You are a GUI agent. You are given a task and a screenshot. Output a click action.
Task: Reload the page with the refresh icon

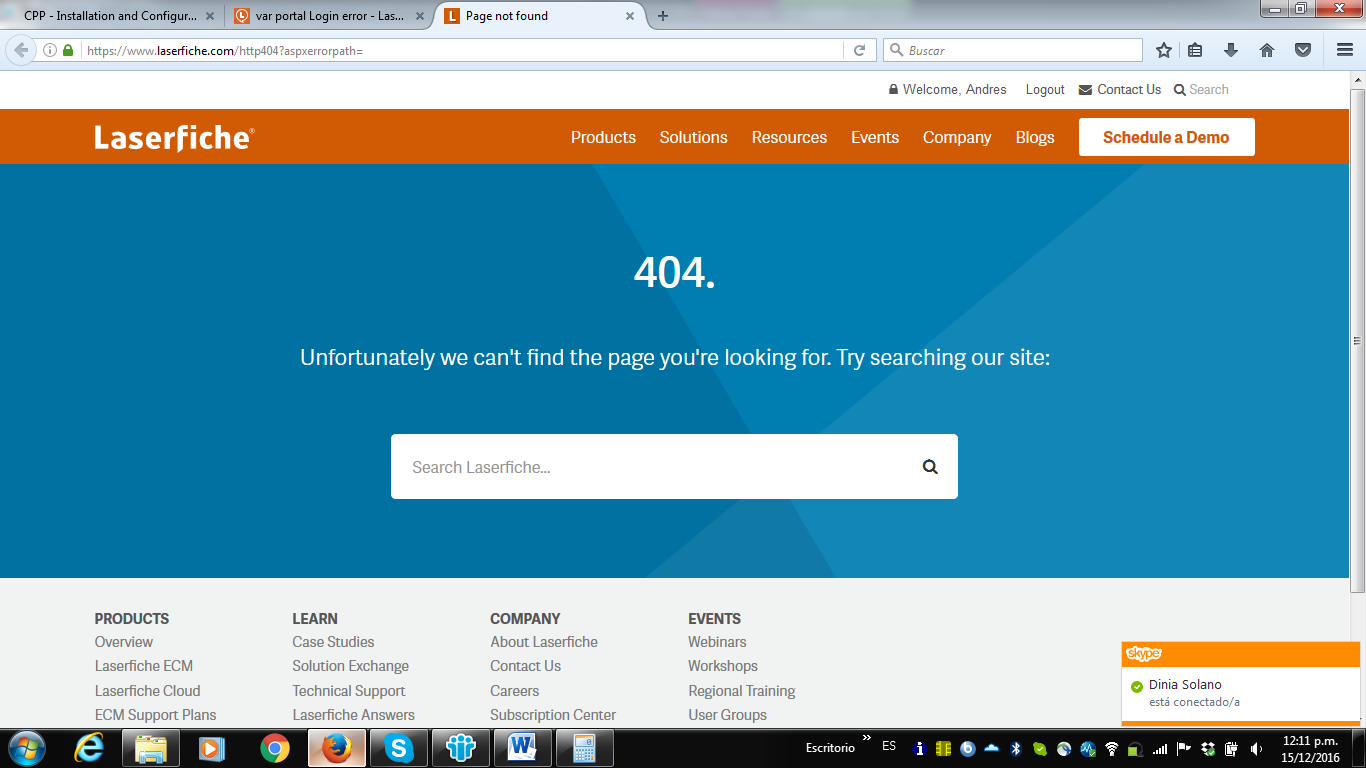click(859, 50)
